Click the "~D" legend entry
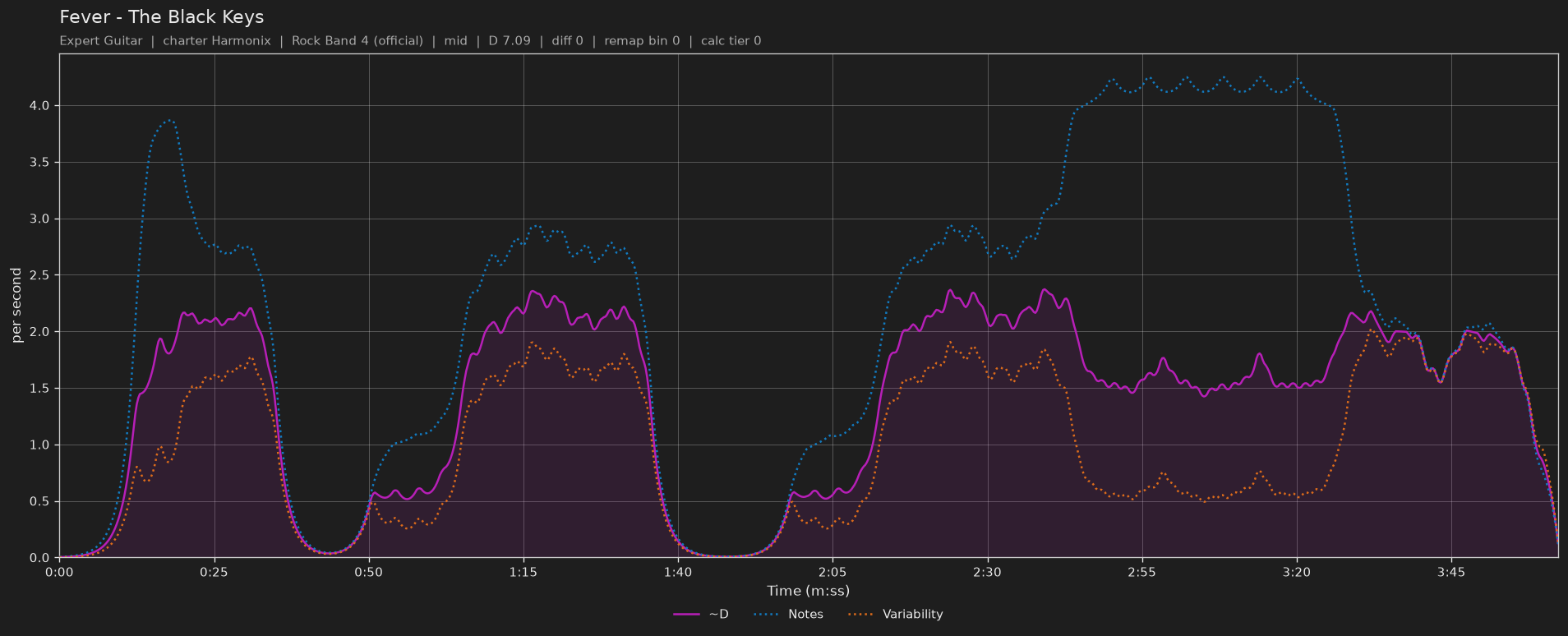Viewport: 1568px width, 636px height. click(701, 615)
